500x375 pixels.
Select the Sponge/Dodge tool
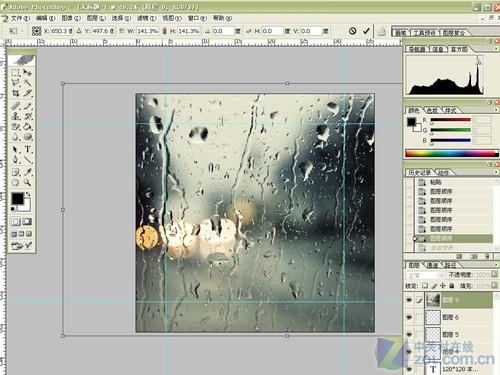(28, 137)
